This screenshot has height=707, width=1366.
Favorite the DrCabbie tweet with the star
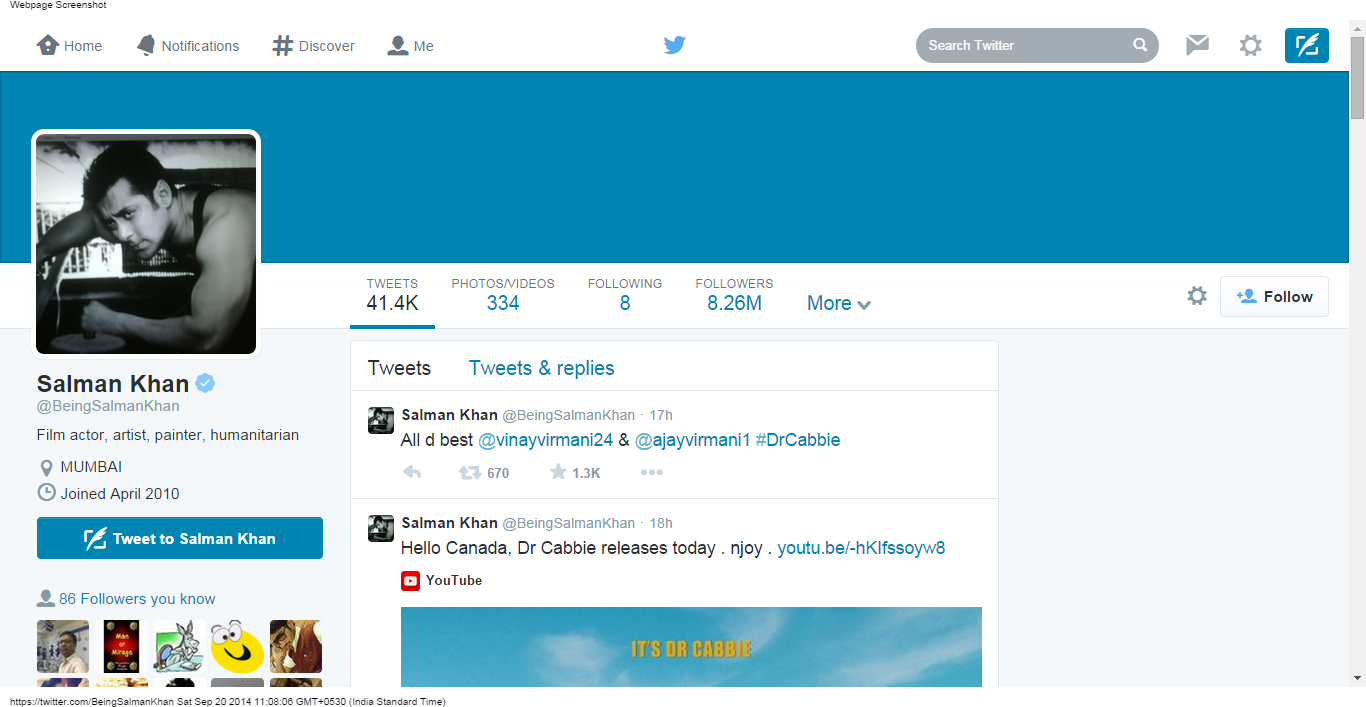pyautogui.click(x=558, y=472)
